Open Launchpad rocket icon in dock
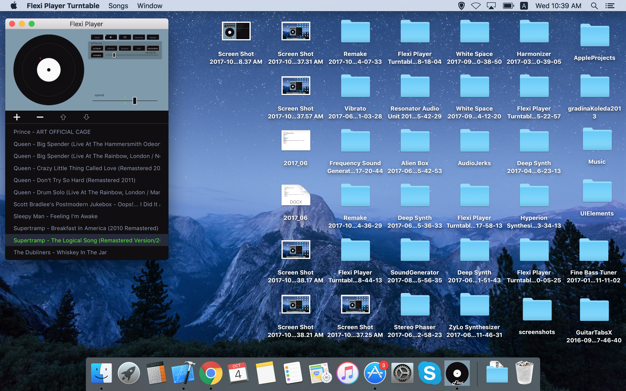 129,373
